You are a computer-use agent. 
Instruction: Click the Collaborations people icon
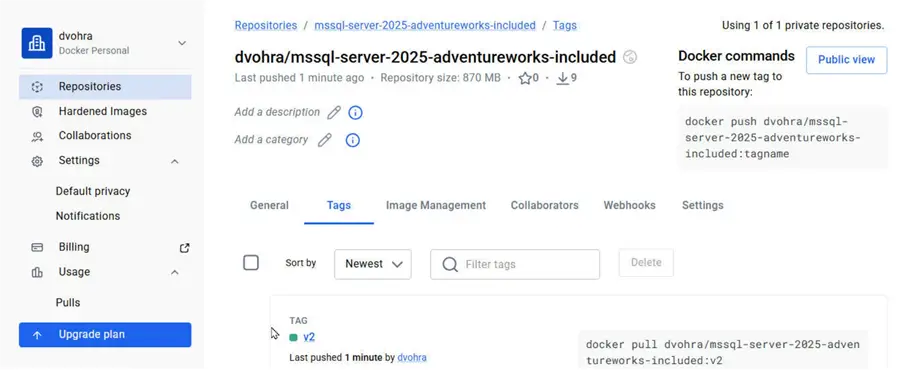[37, 136]
